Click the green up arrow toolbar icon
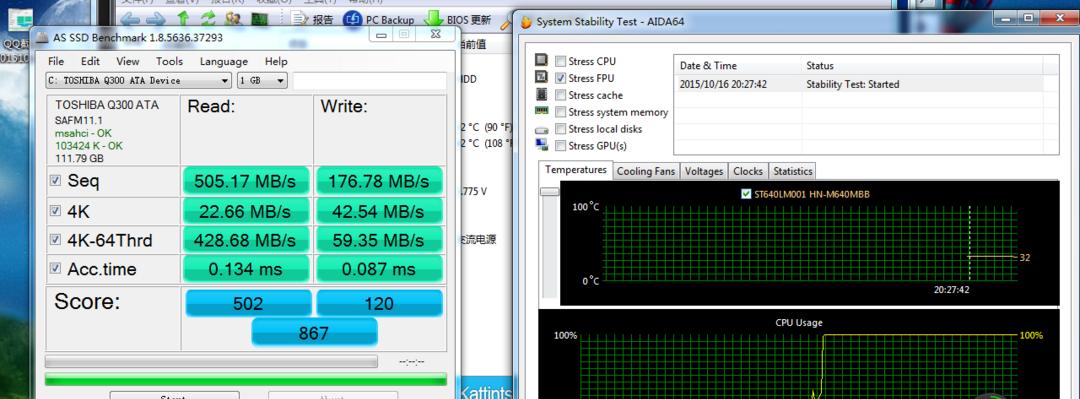 click(183, 19)
